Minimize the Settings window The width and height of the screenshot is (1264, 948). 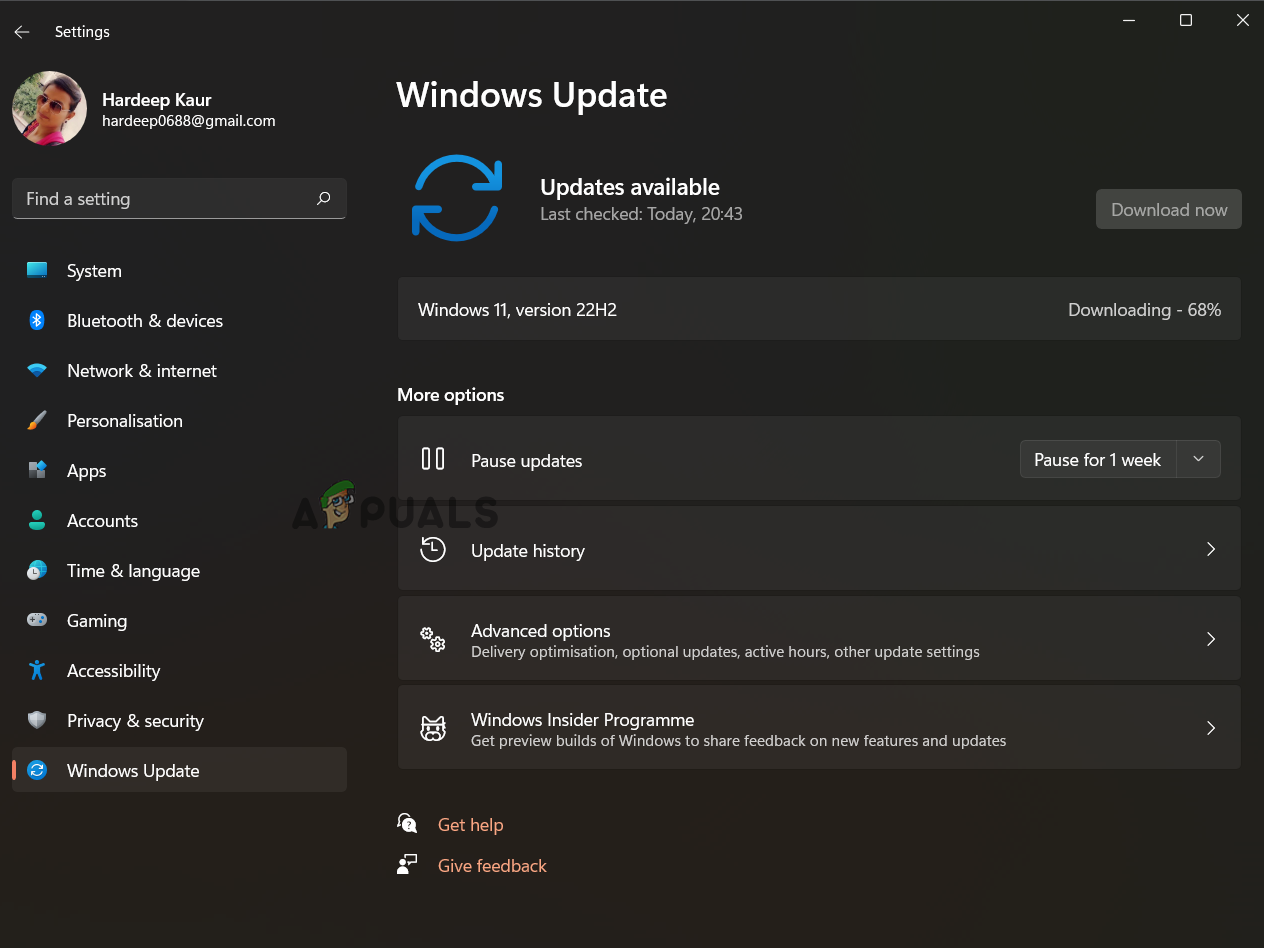point(1129,20)
